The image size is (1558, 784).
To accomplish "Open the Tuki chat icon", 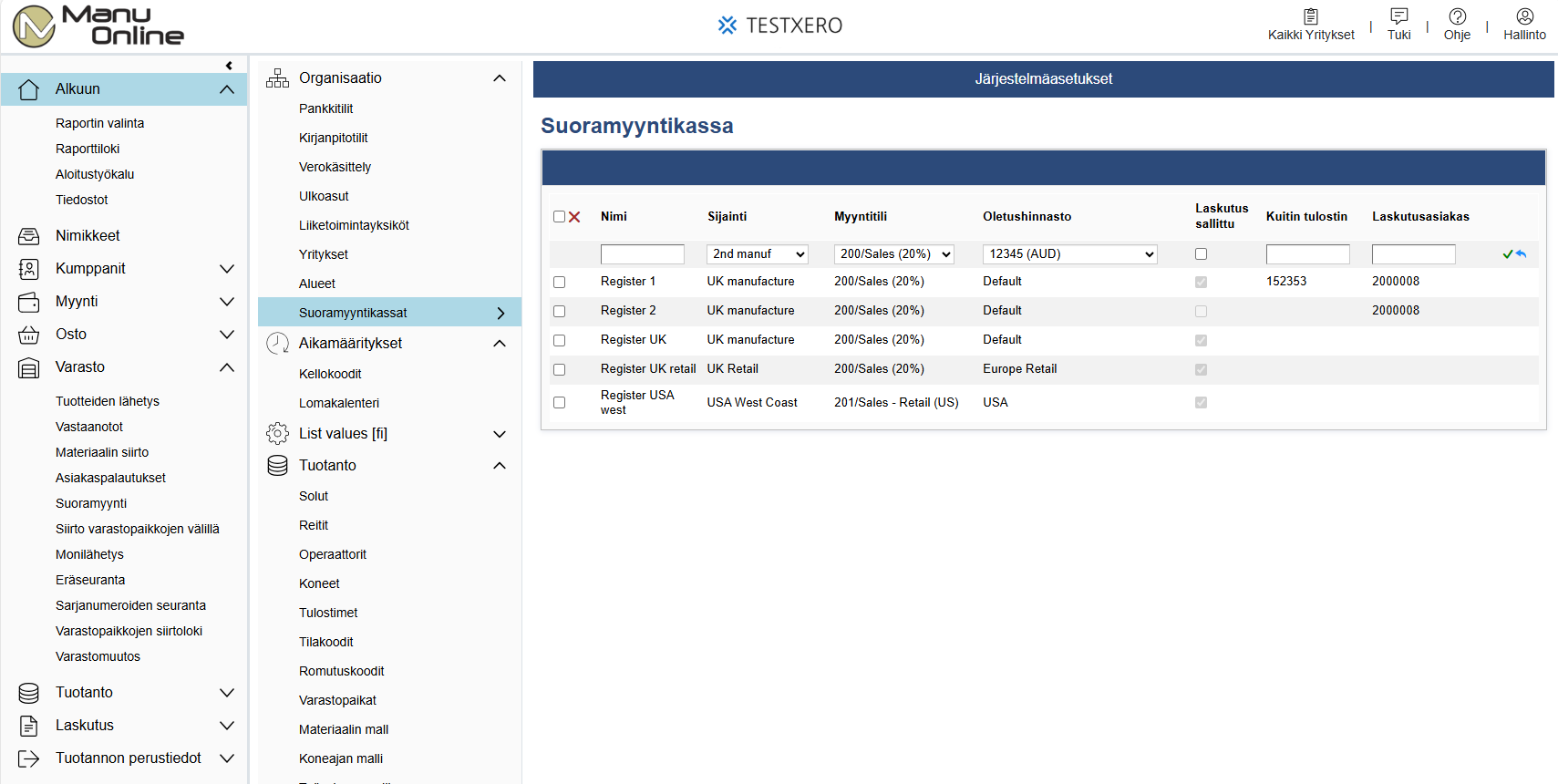I will (x=1398, y=16).
